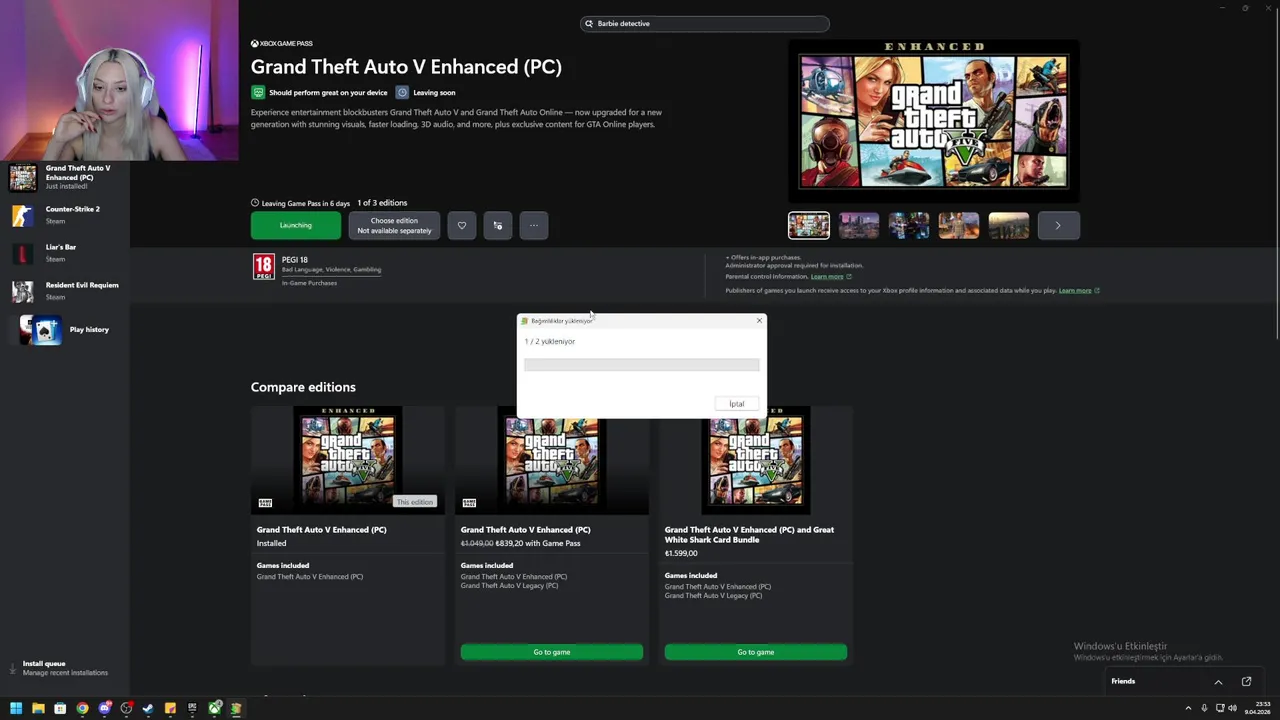Open Google Chrome from the taskbar

coord(82,708)
